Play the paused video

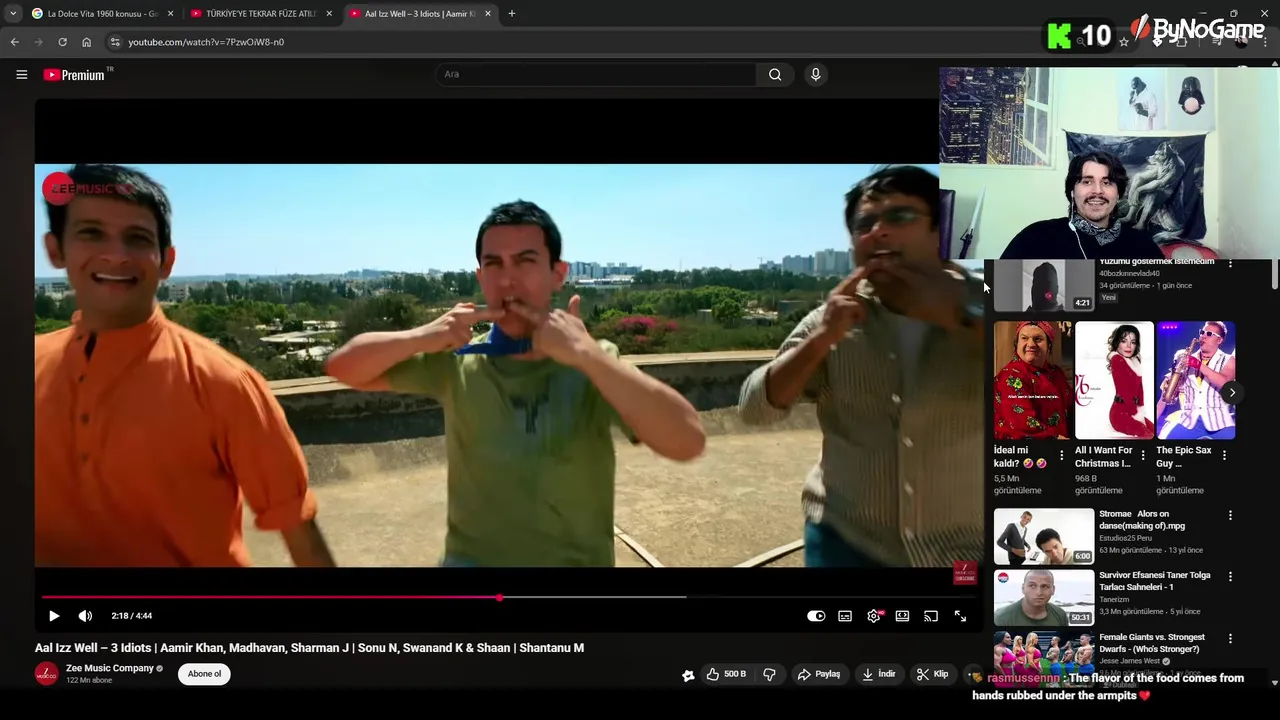point(54,616)
